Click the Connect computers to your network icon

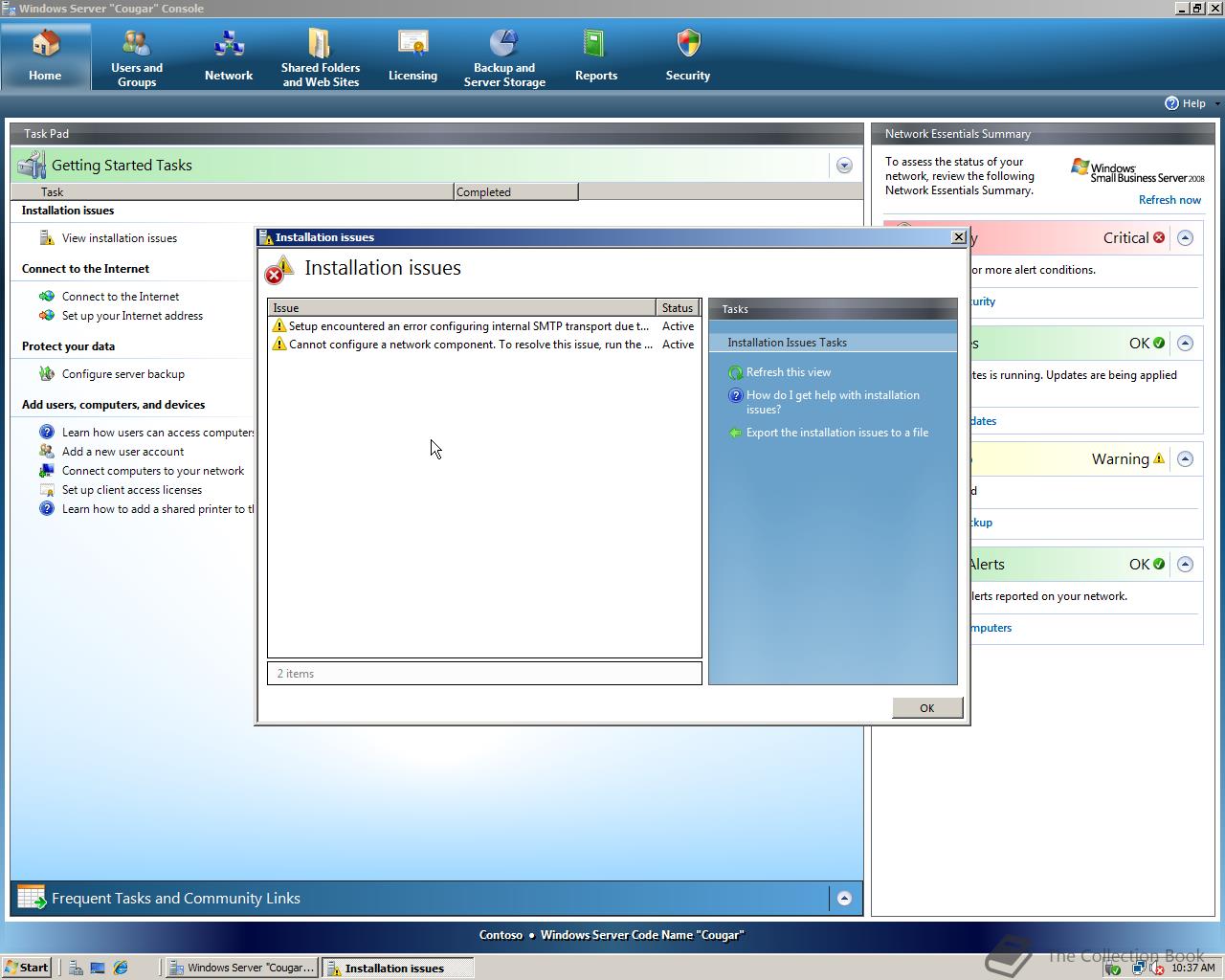pyautogui.click(x=46, y=471)
